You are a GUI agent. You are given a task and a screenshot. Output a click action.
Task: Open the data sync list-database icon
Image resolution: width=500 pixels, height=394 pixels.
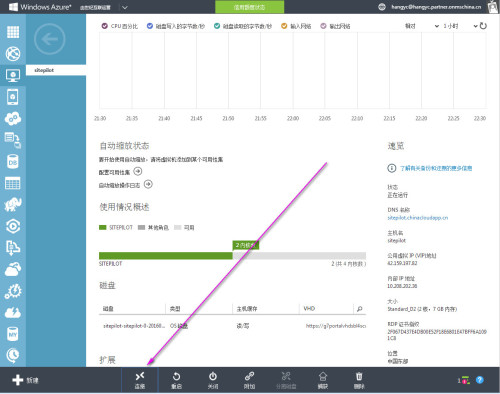13,140
